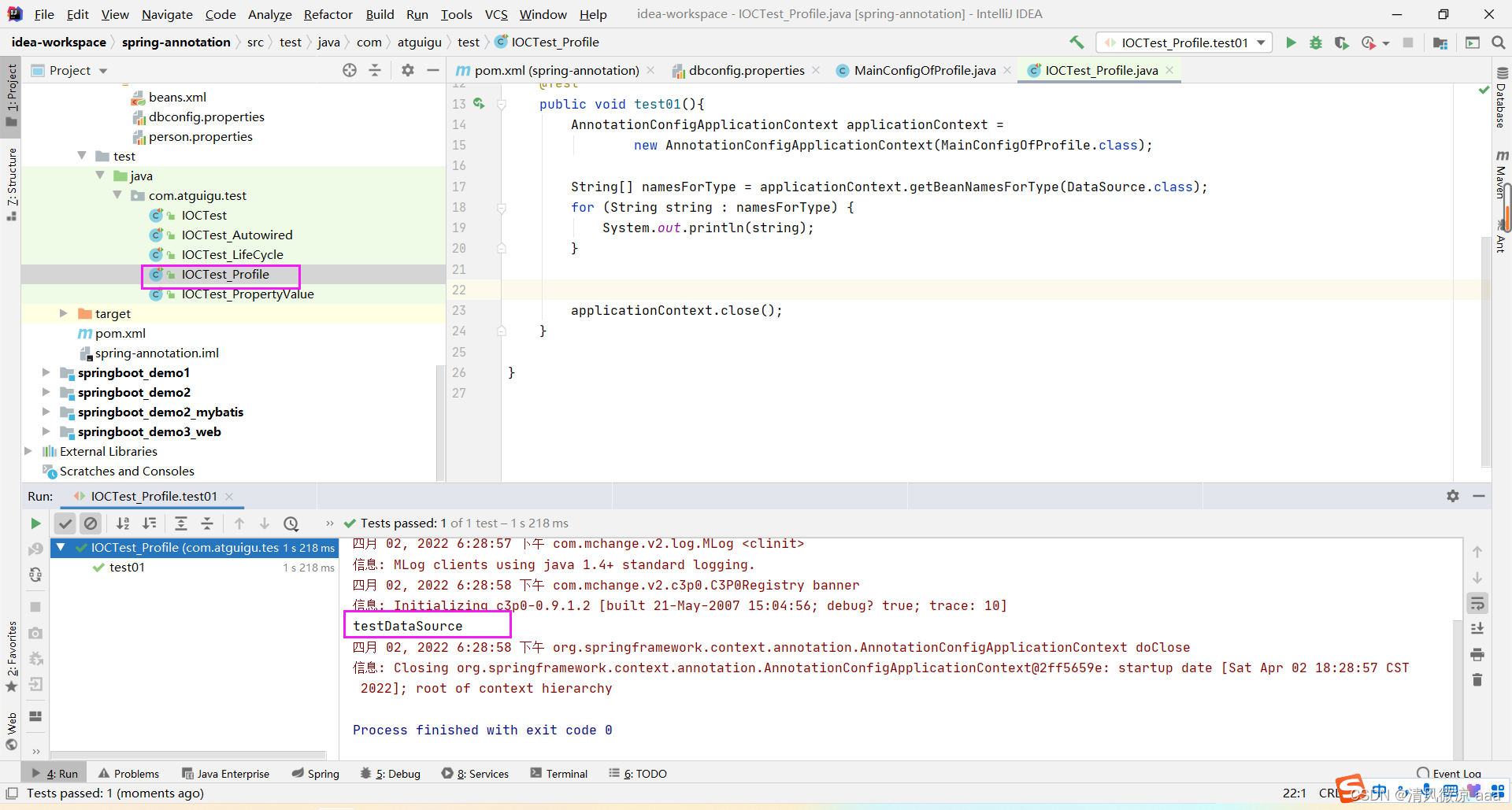Image resolution: width=1512 pixels, height=810 pixels.
Task: Toggle show ignored tests button
Action: (91, 523)
